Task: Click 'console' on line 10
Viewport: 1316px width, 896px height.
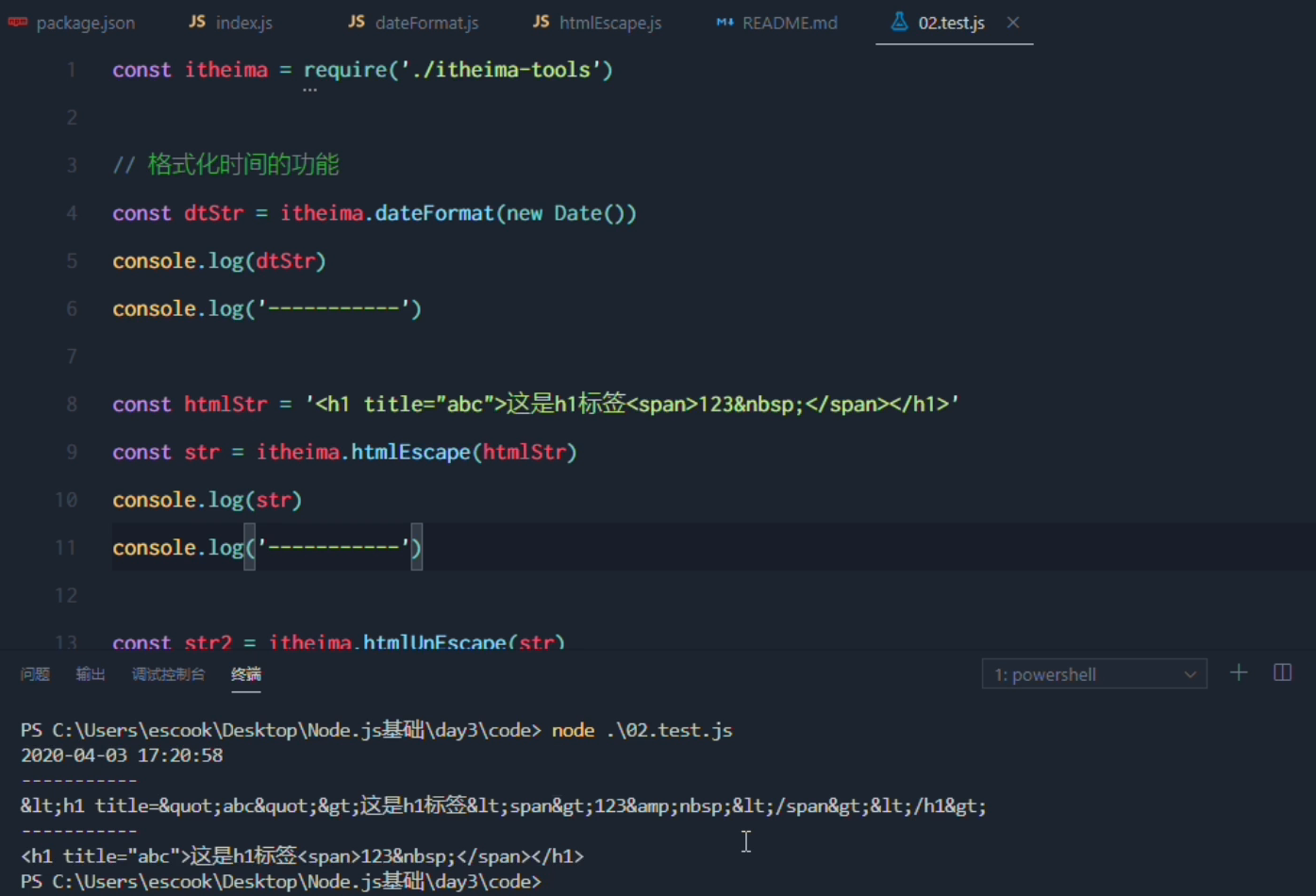Action: tap(154, 500)
